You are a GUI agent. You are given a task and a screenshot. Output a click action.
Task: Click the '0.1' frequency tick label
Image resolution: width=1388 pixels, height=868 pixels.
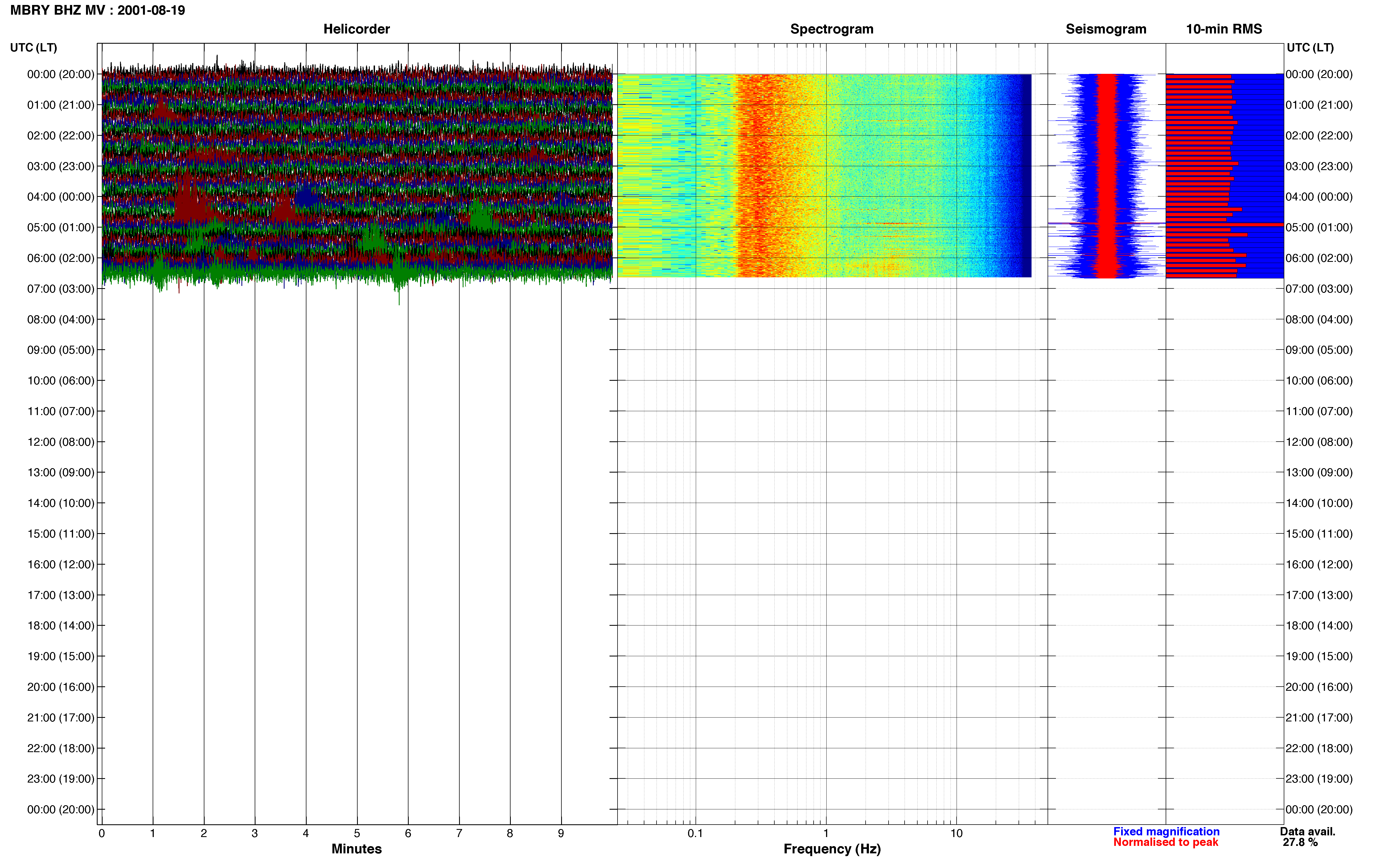(695, 833)
